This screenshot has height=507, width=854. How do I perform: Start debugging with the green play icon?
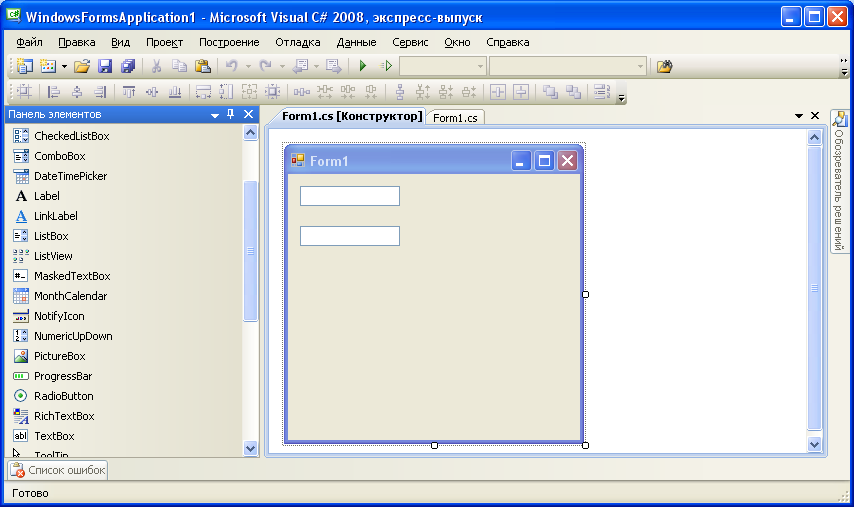tap(363, 66)
